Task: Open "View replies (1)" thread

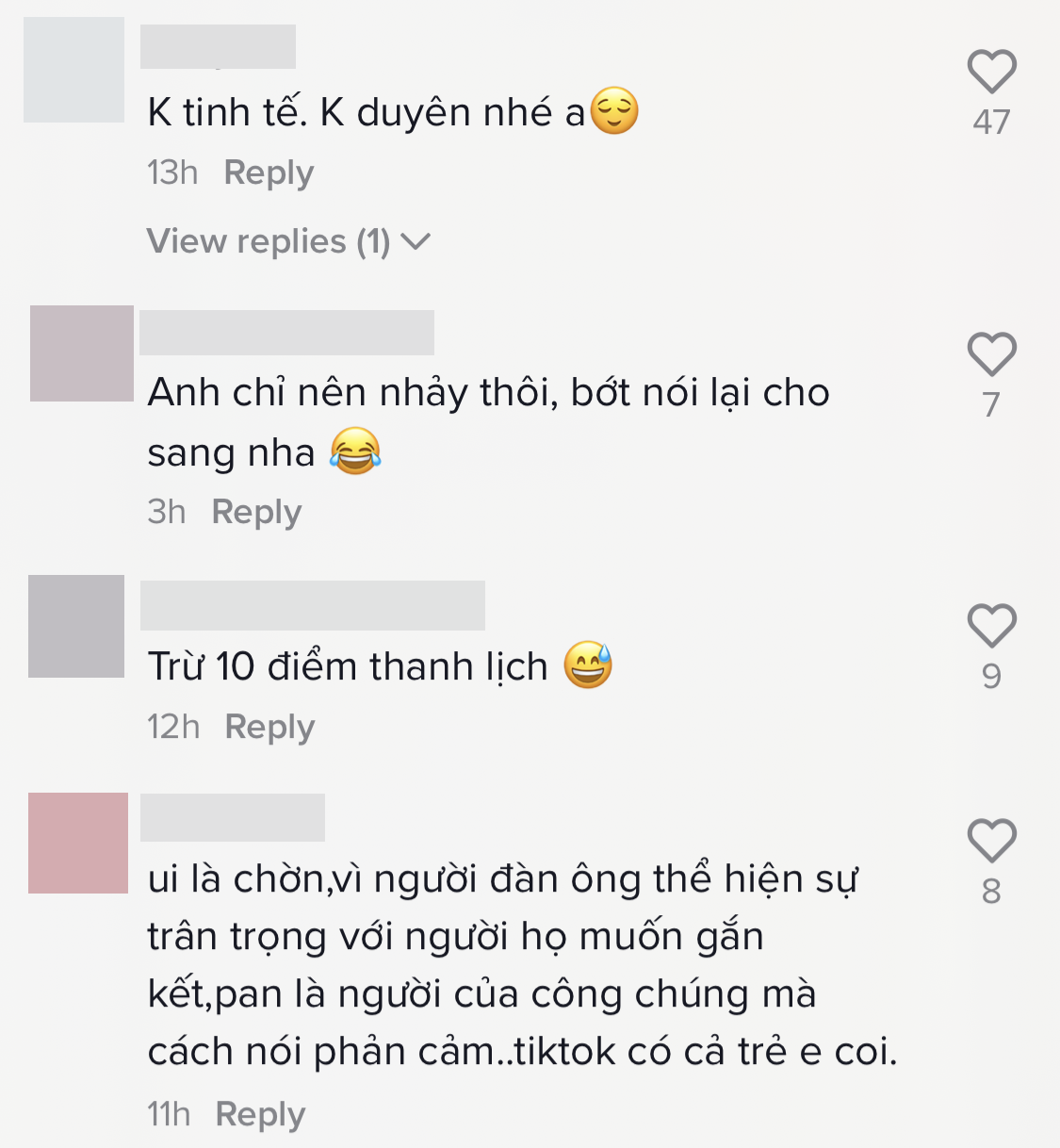Action: tap(288, 242)
